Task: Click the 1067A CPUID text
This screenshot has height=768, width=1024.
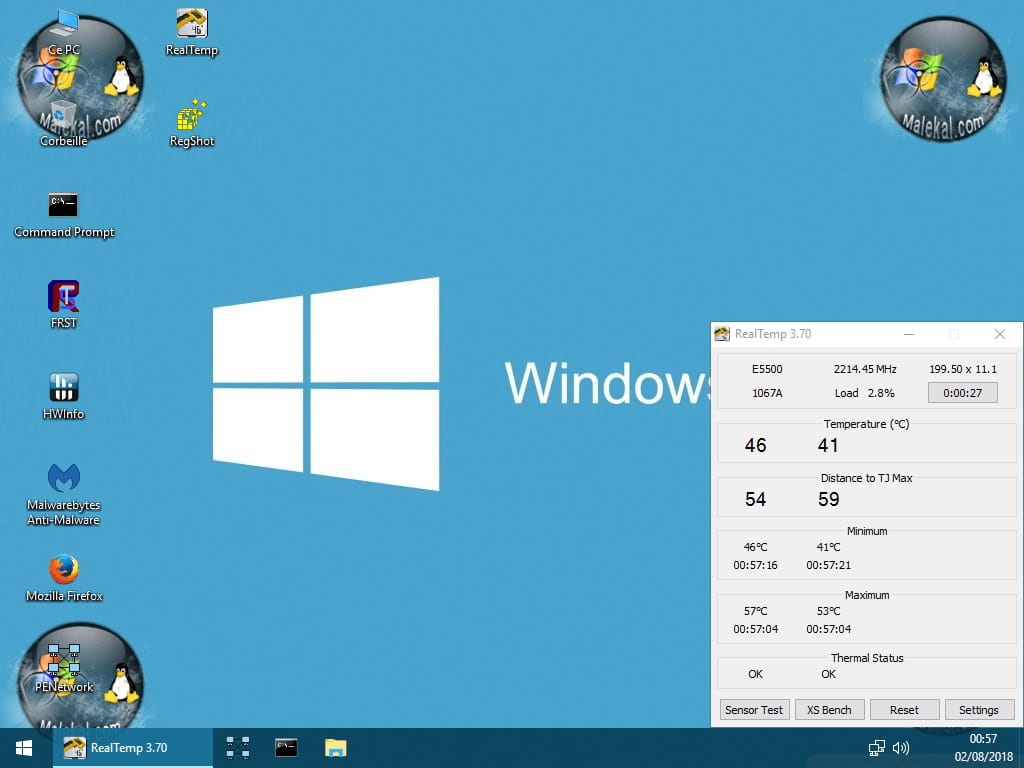Action: point(767,393)
